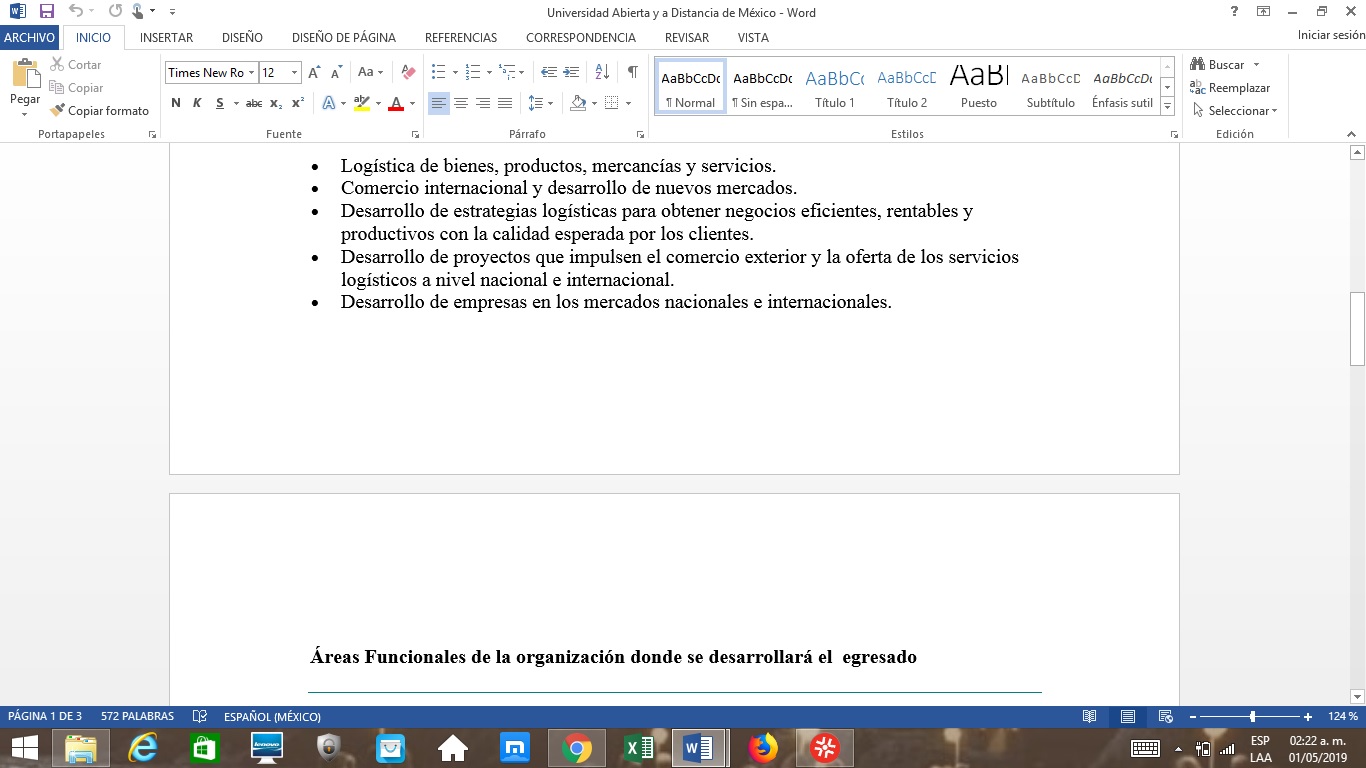The image size is (1366, 768).
Task: Switch to print layout view
Action: 1127,716
